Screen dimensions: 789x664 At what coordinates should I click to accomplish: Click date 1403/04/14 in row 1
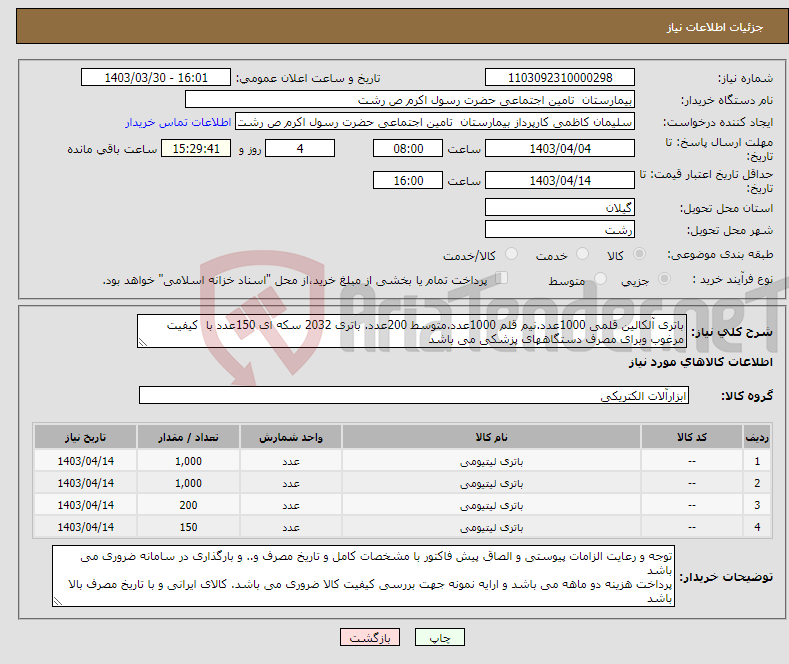(x=86, y=461)
